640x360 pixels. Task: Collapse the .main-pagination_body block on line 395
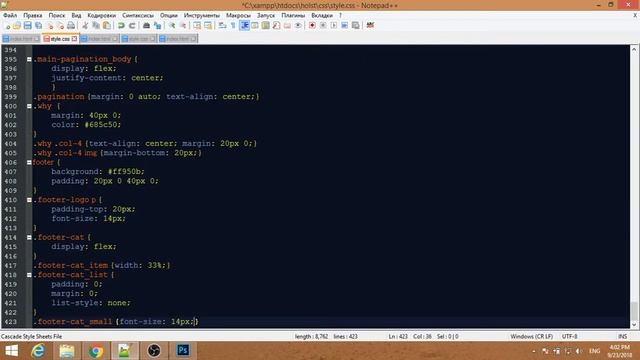tap(29, 59)
